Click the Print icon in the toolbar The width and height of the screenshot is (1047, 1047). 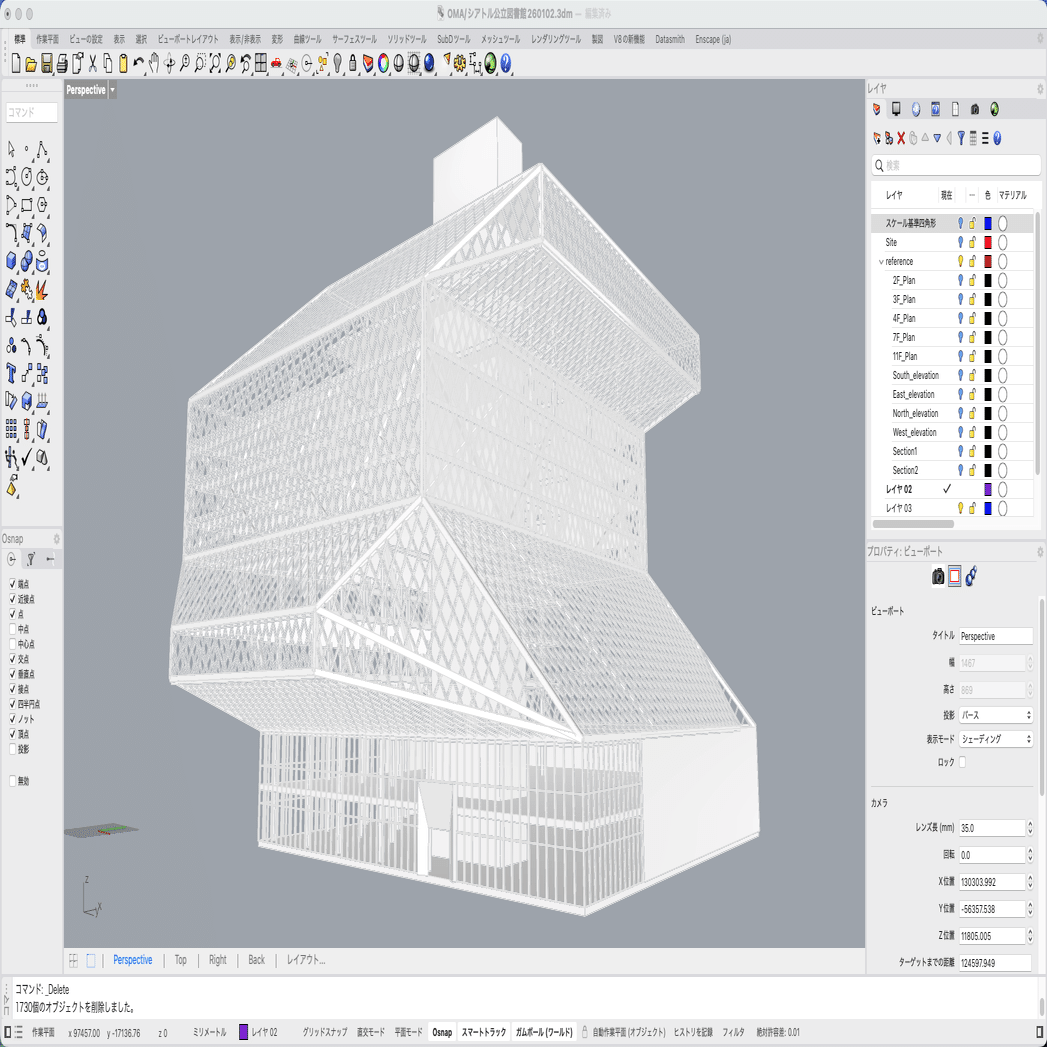(62, 64)
